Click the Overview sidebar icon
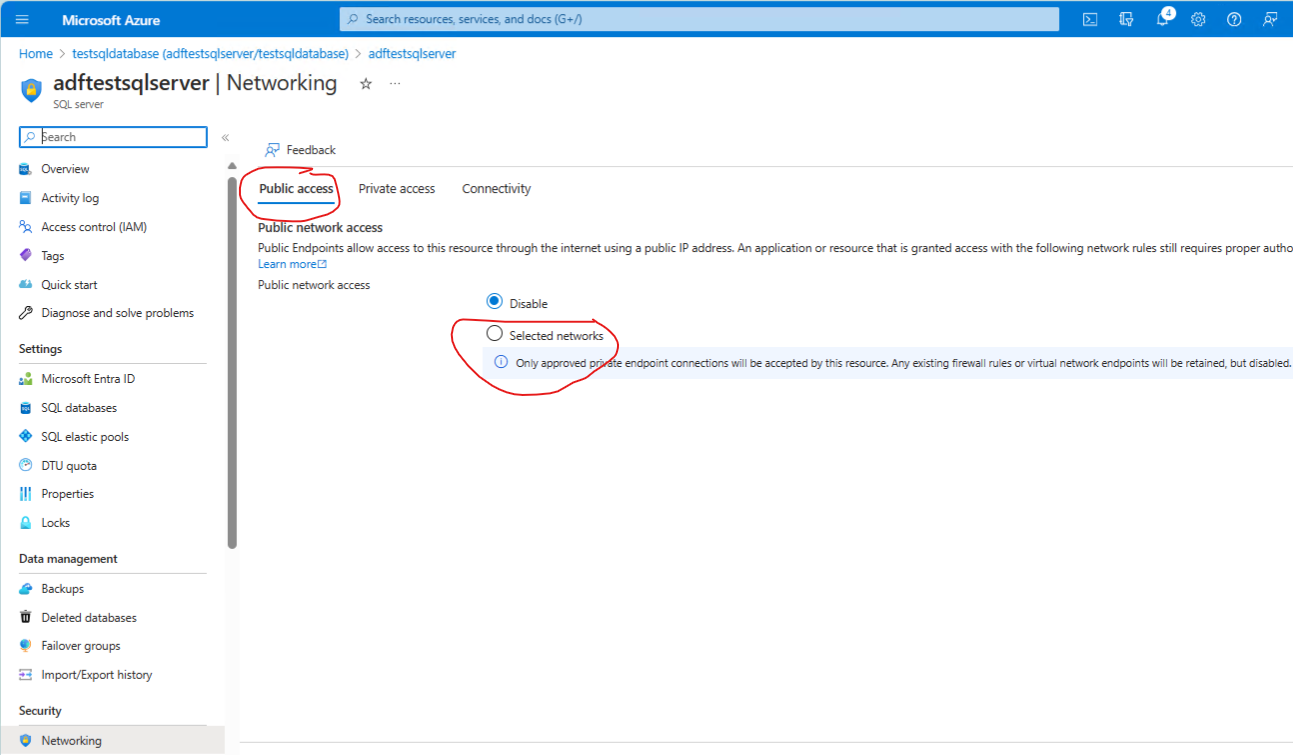This screenshot has height=755, width=1293. [x=26, y=169]
